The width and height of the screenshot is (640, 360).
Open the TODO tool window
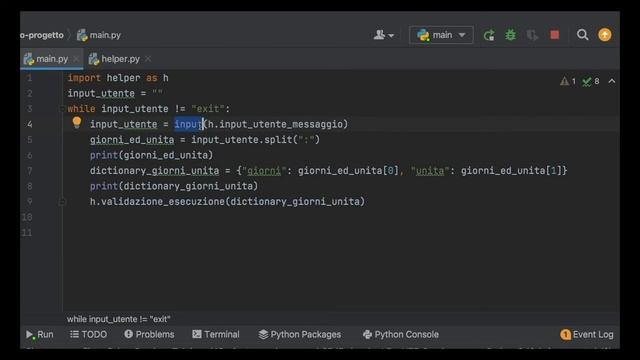[88, 334]
